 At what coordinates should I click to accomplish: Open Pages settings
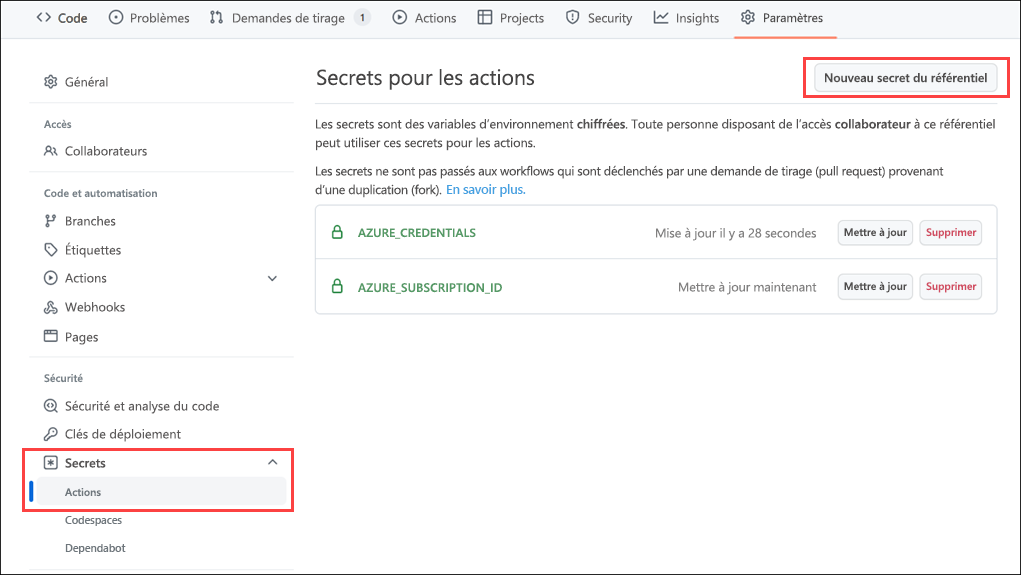click(81, 337)
